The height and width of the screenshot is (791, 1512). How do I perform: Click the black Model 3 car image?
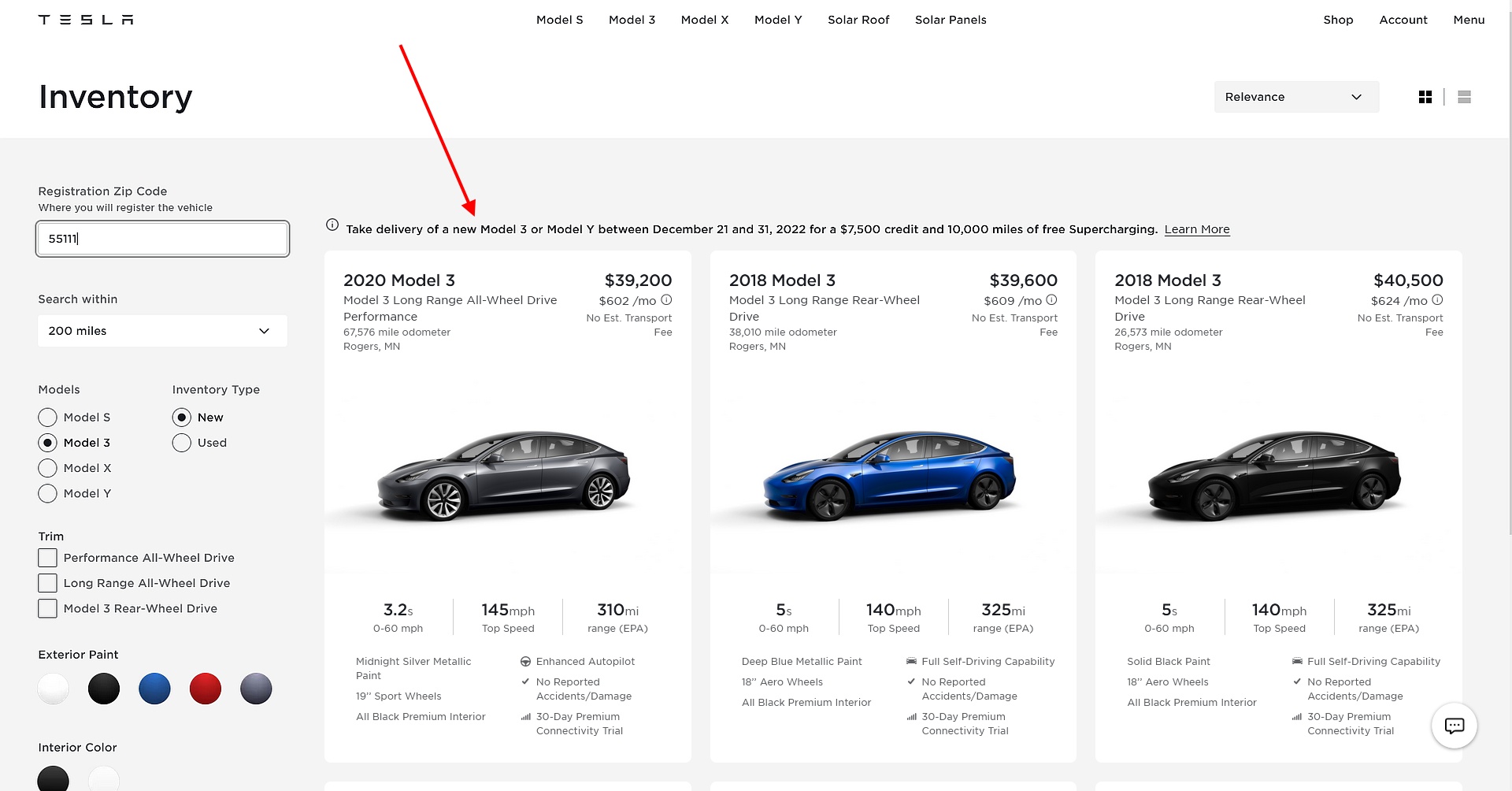1275,477
